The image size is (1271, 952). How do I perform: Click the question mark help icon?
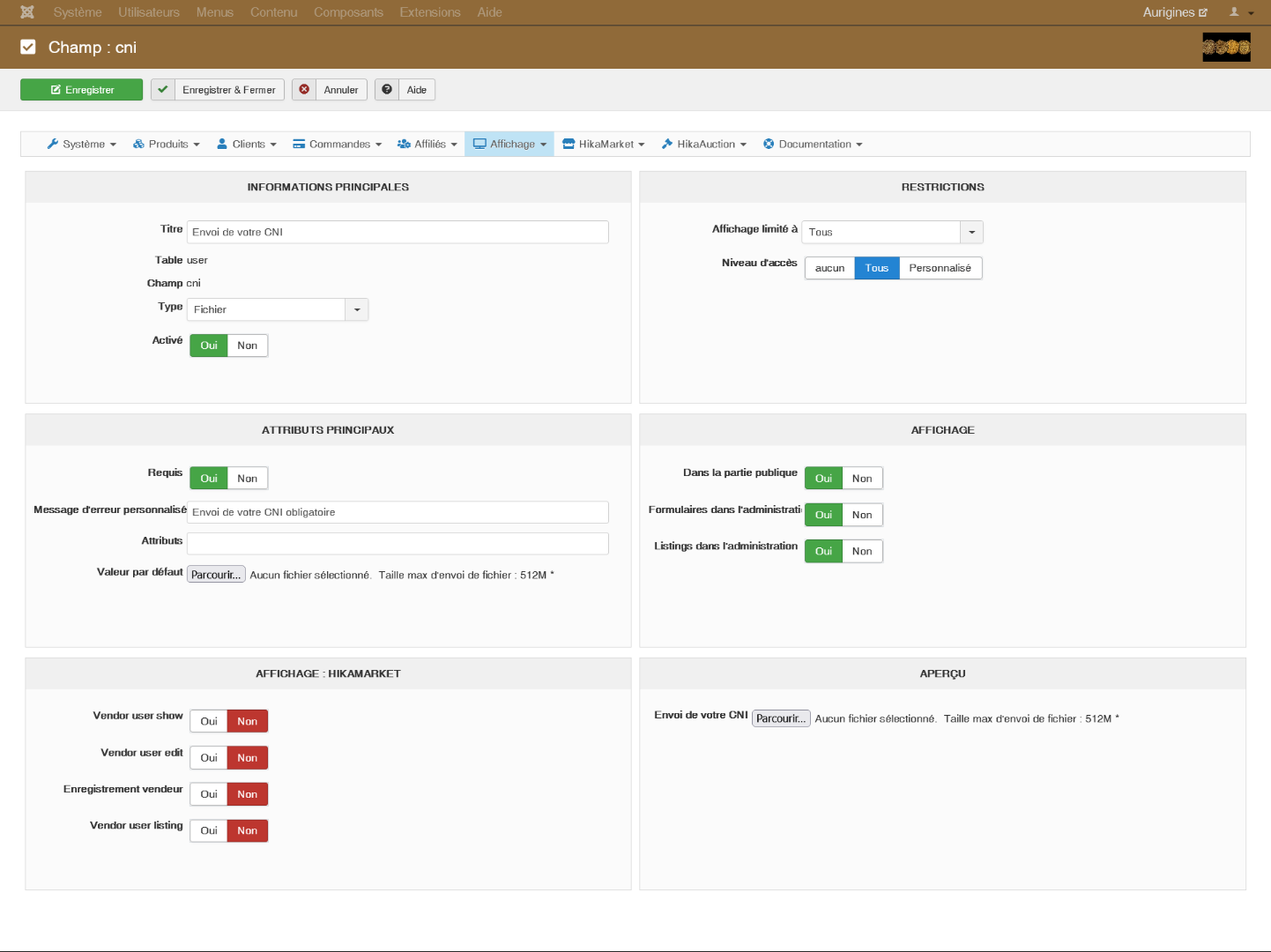(x=387, y=90)
